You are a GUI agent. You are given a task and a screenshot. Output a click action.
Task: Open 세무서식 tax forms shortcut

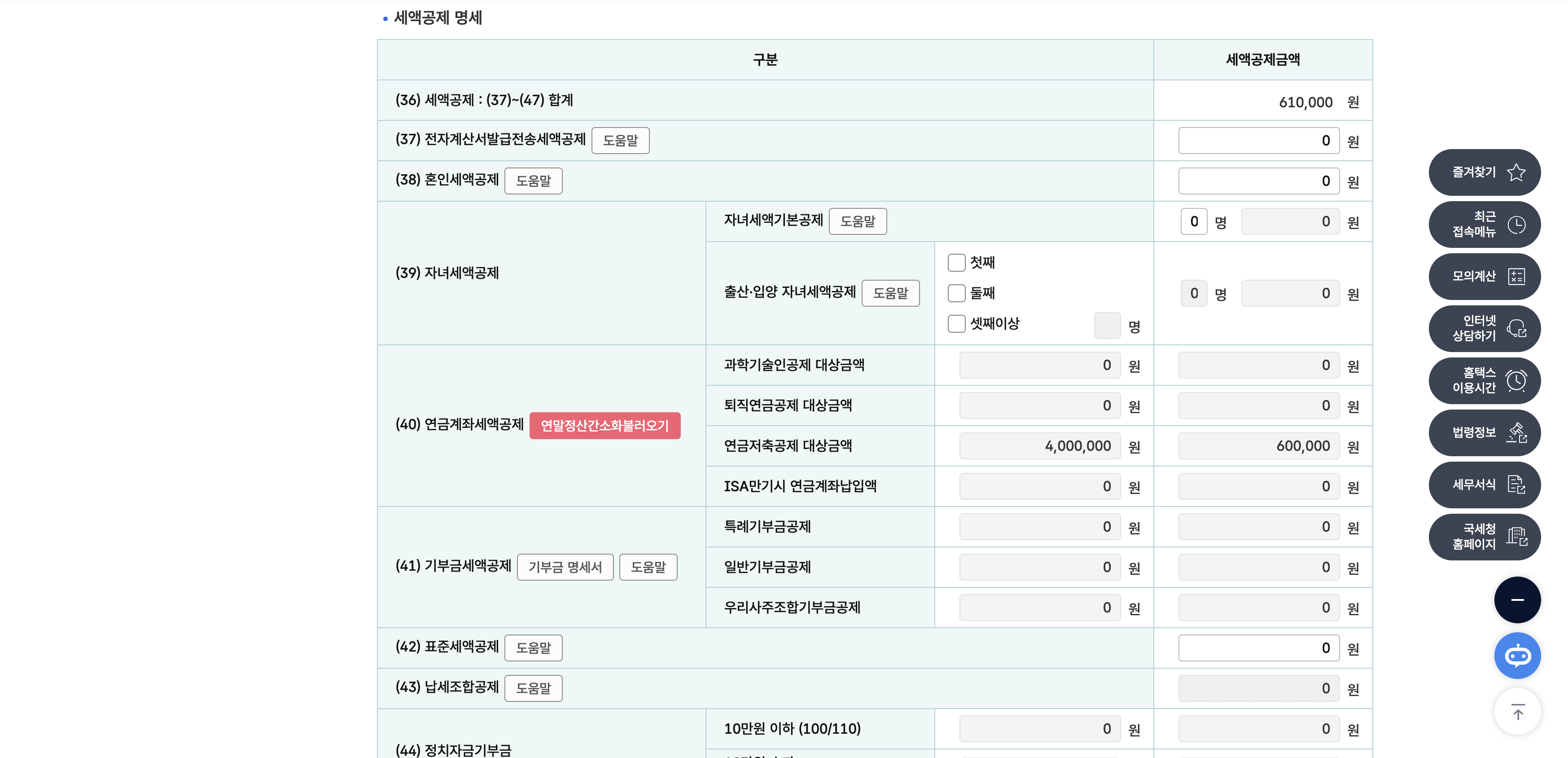coord(1484,485)
